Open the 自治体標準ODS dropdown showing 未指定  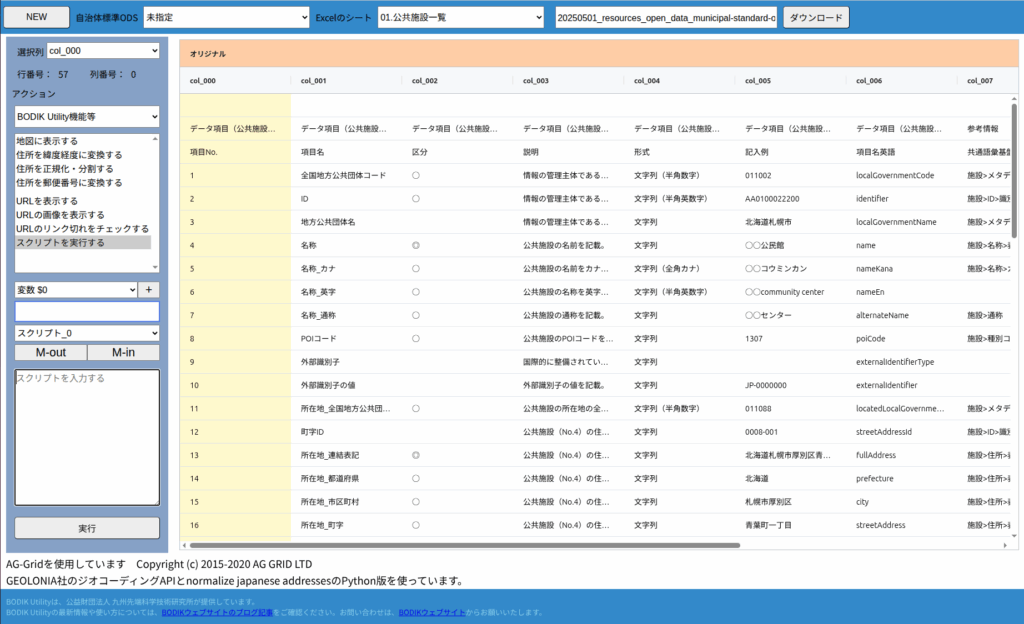click(226, 17)
